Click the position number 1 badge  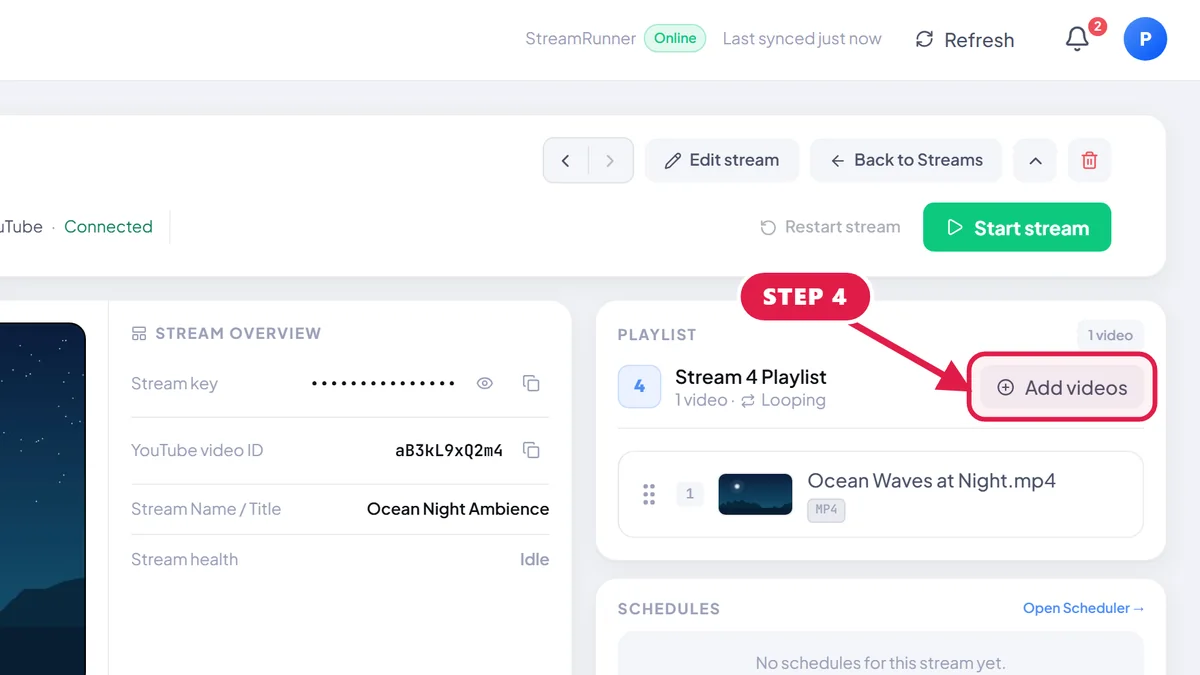(690, 494)
